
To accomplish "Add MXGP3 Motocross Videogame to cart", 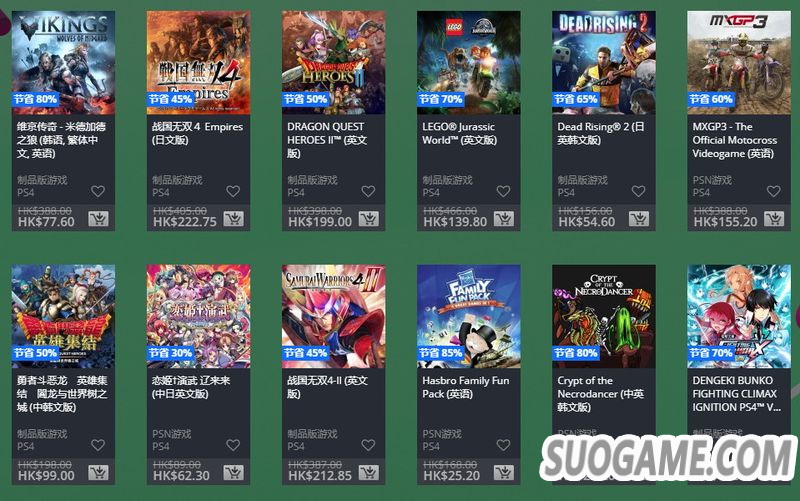I will point(774,219).
